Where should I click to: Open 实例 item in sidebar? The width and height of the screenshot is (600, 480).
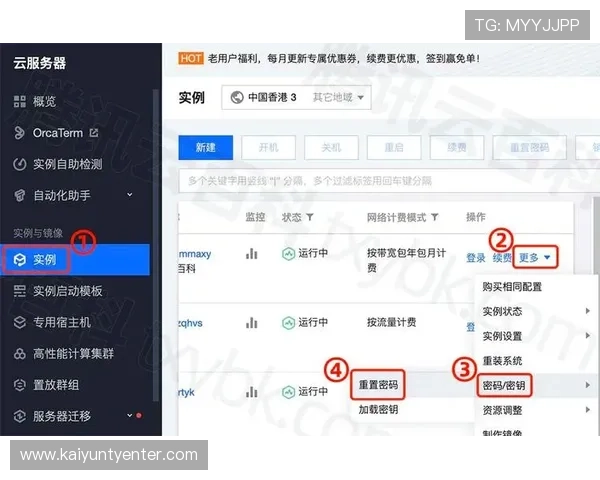coord(75,260)
